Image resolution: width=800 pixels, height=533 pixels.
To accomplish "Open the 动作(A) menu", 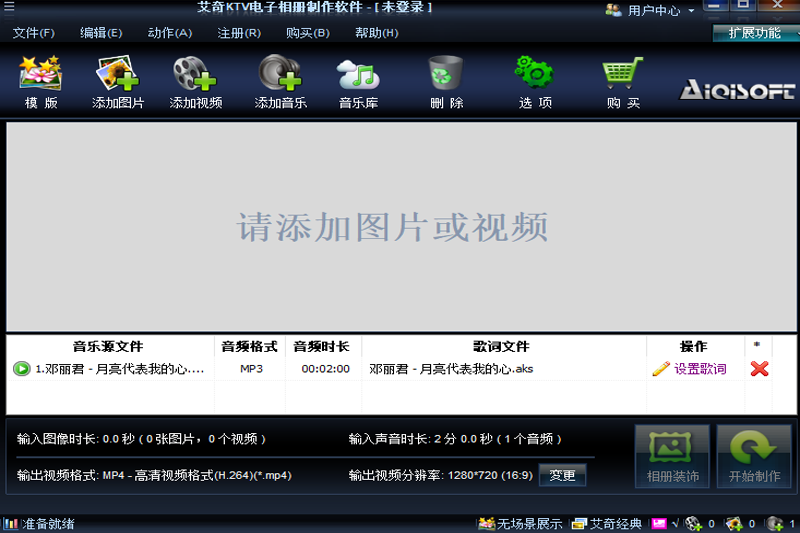I will [169, 33].
